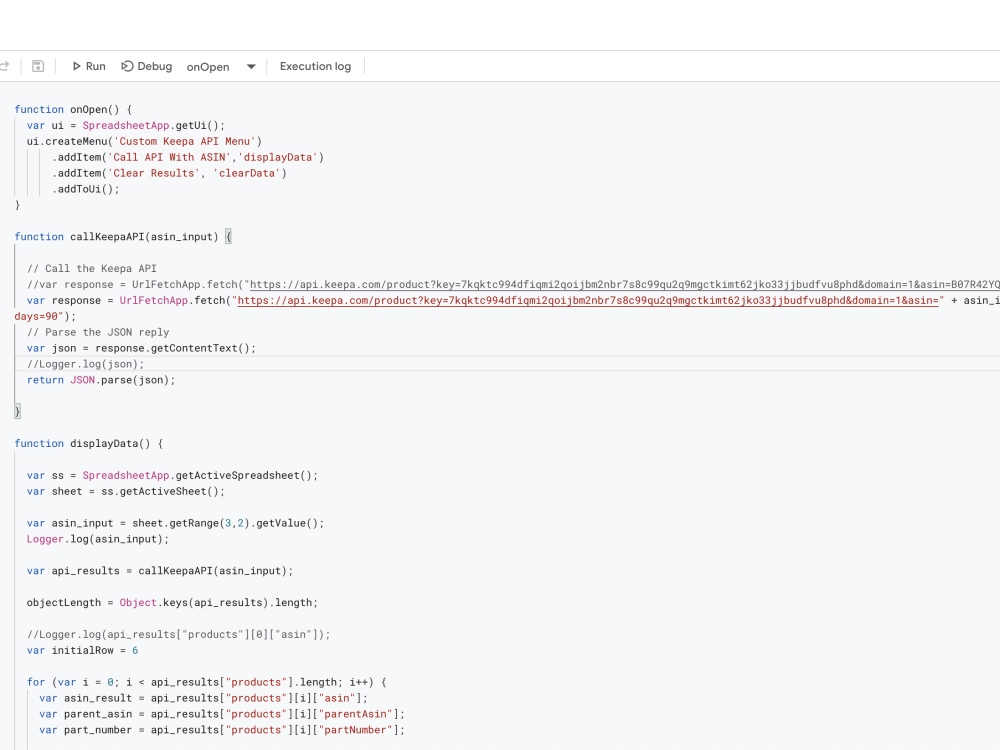
Task: Click the '// Parse the JSON reply' comment
Action: 98,332
